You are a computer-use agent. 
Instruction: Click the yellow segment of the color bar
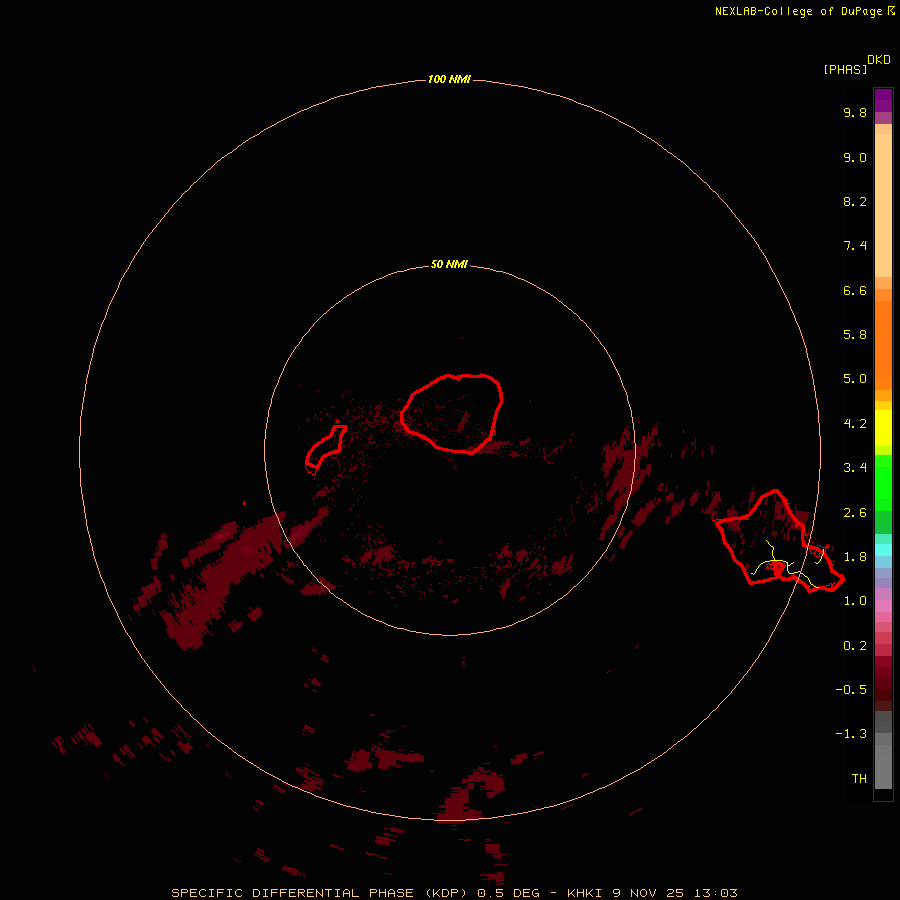click(x=883, y=428)
